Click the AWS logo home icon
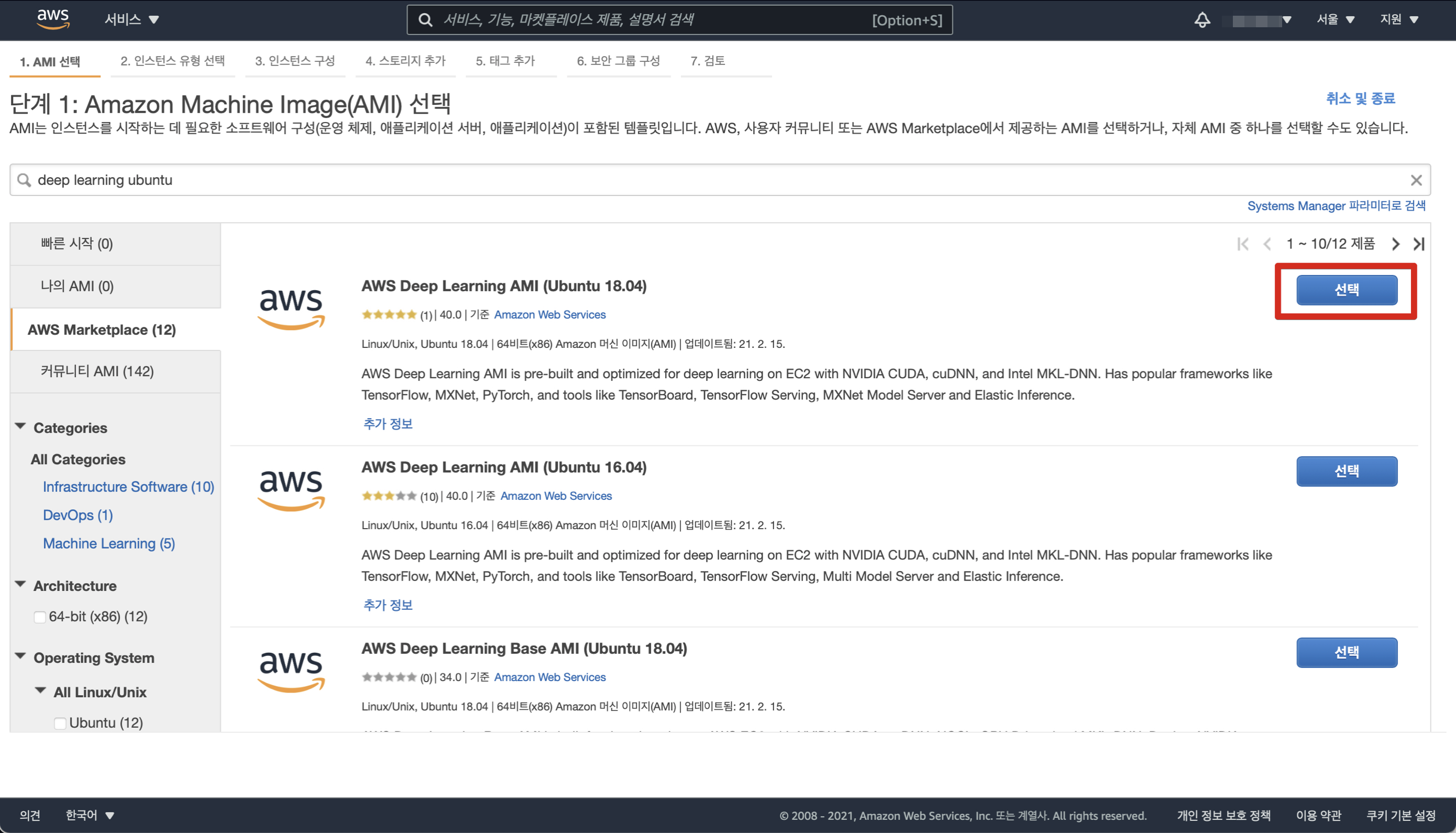1456x833 pixels. 53,19
